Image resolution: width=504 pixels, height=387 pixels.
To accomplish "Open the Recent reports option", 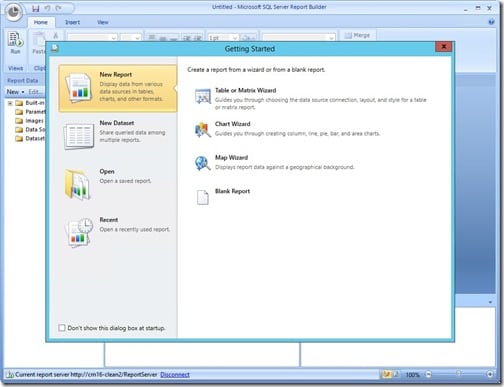I will pyautogui.click(x=117, y=232).
